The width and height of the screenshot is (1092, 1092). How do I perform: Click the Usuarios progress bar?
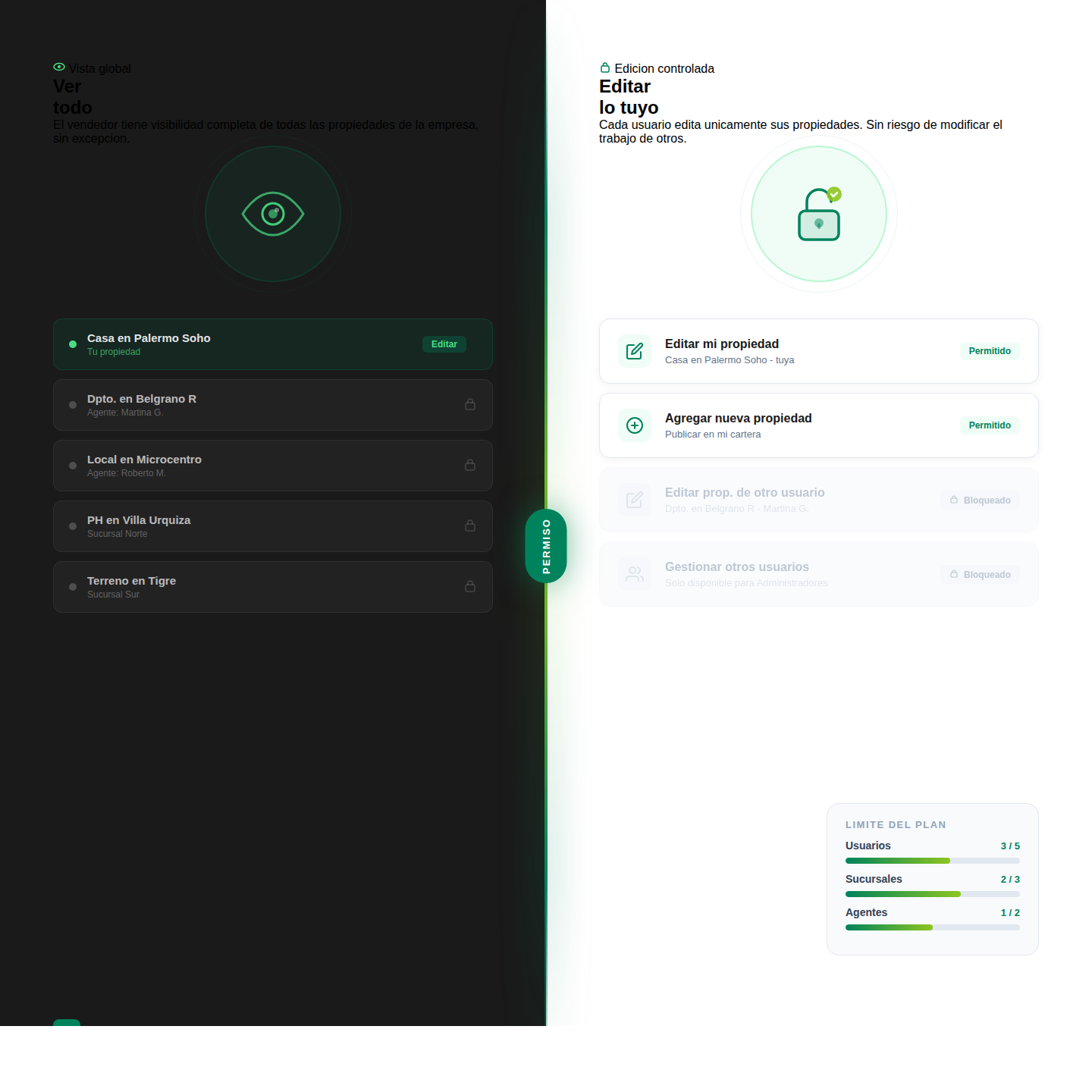click(932, 861)
